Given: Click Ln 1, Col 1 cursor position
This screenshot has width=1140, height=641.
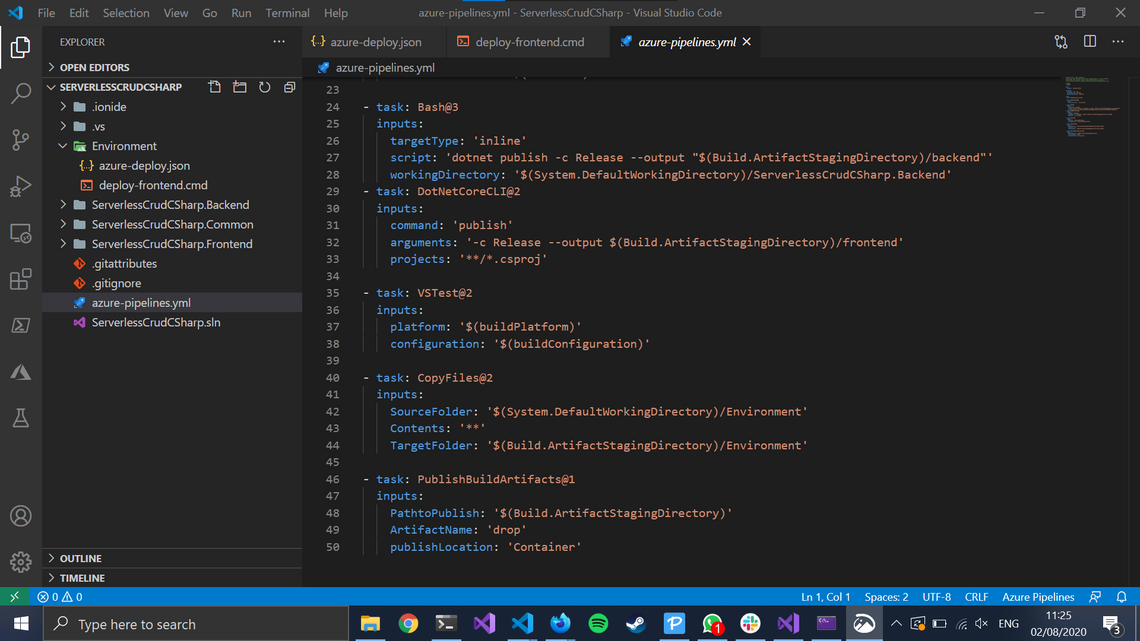Looking at the screenshot, I should pos(825,597).
